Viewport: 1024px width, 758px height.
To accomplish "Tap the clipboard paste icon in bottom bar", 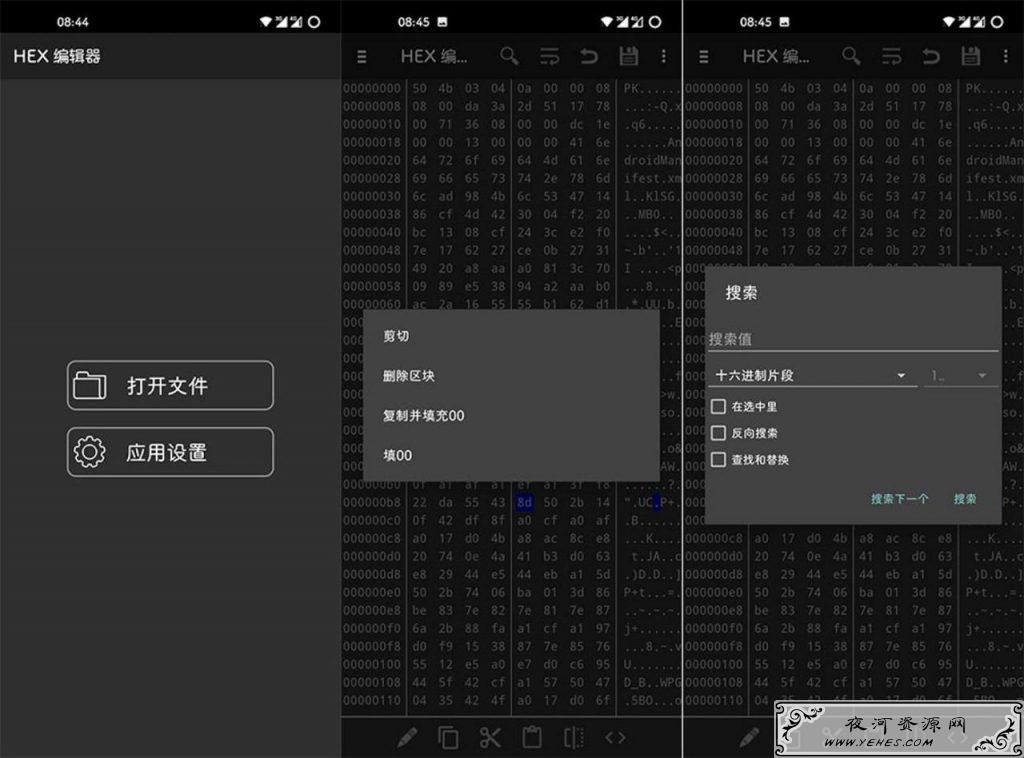I will tap(532, 738).
